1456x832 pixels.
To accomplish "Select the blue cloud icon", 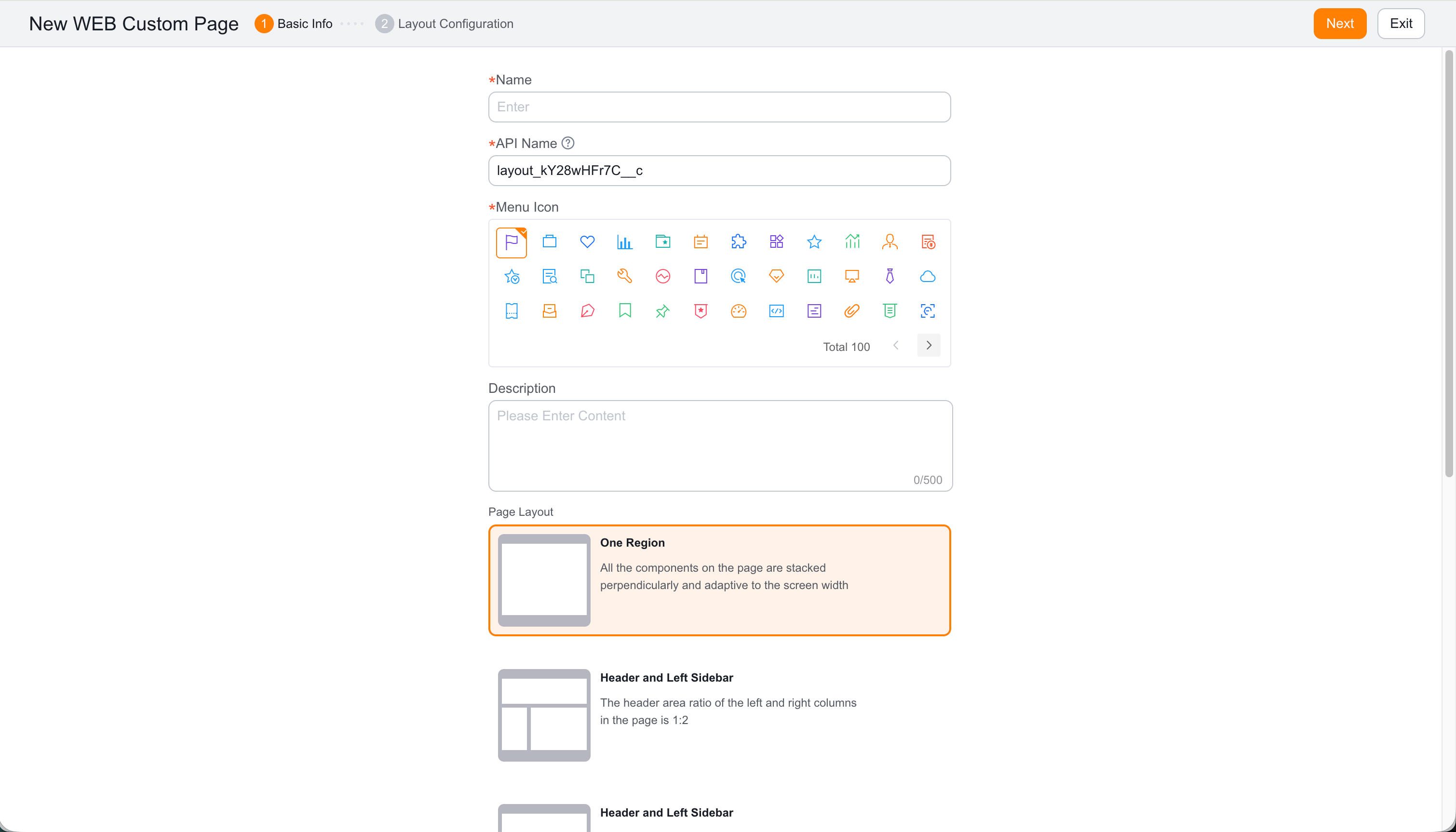I will (928, 277).
